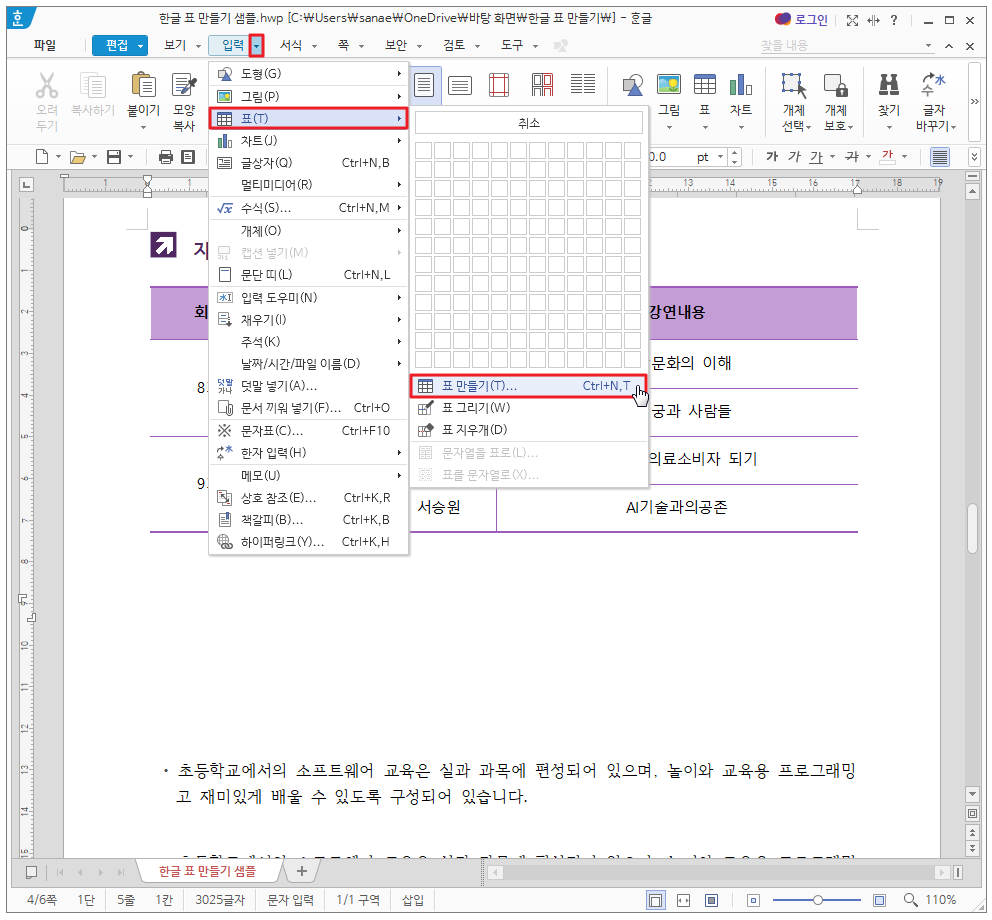The width and height of the screenshot is (992, 920).
Task: Select the Object Select (개체 선택) tool
Action: click(794, 85)
